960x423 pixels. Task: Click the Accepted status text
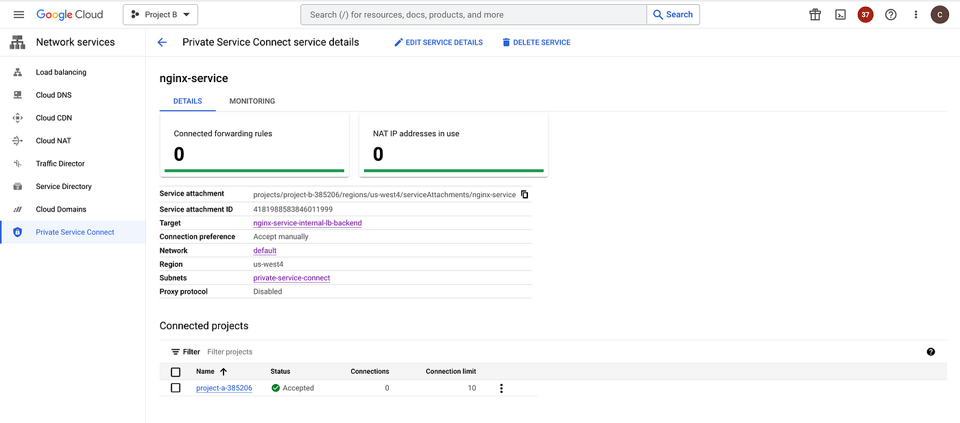298,388
